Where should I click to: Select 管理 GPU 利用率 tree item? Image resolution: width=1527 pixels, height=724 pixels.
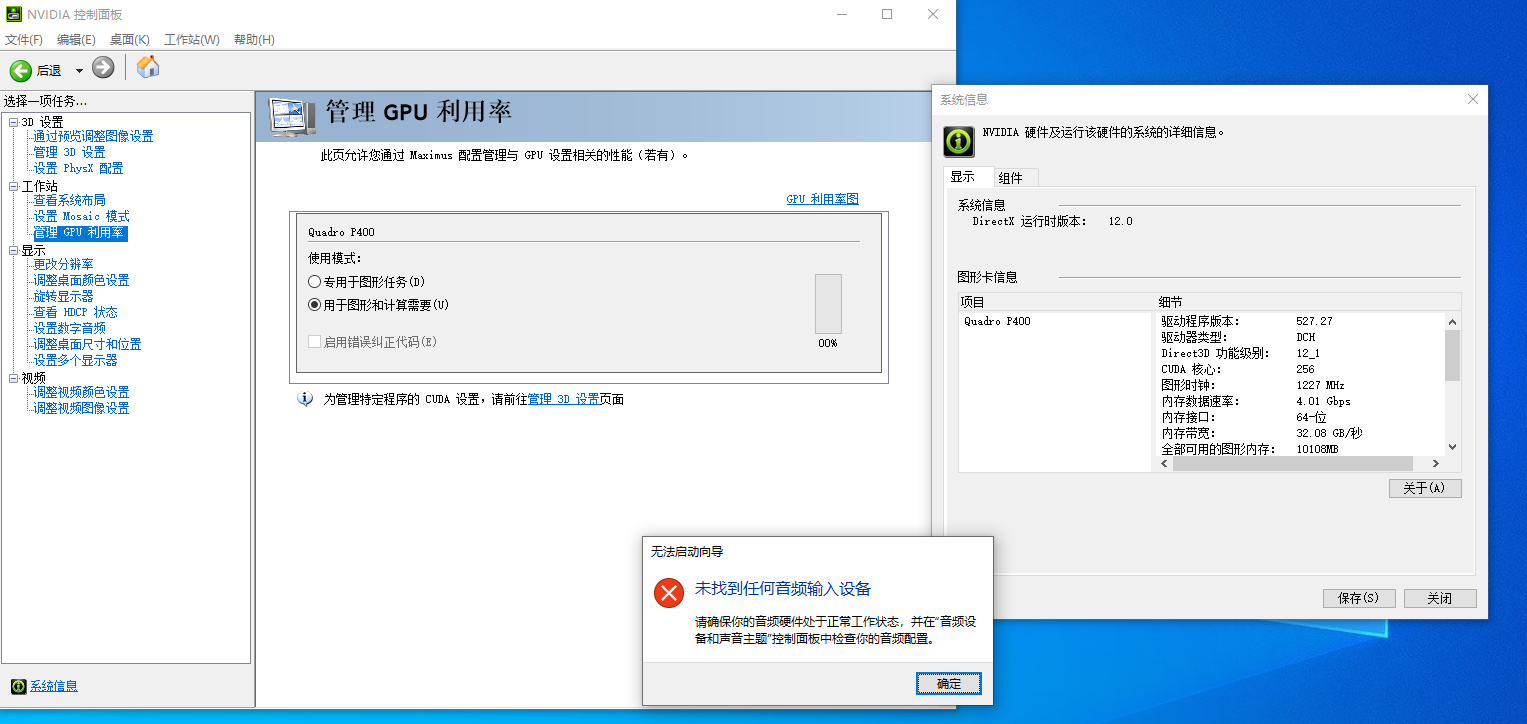click(x=80, y=233)
